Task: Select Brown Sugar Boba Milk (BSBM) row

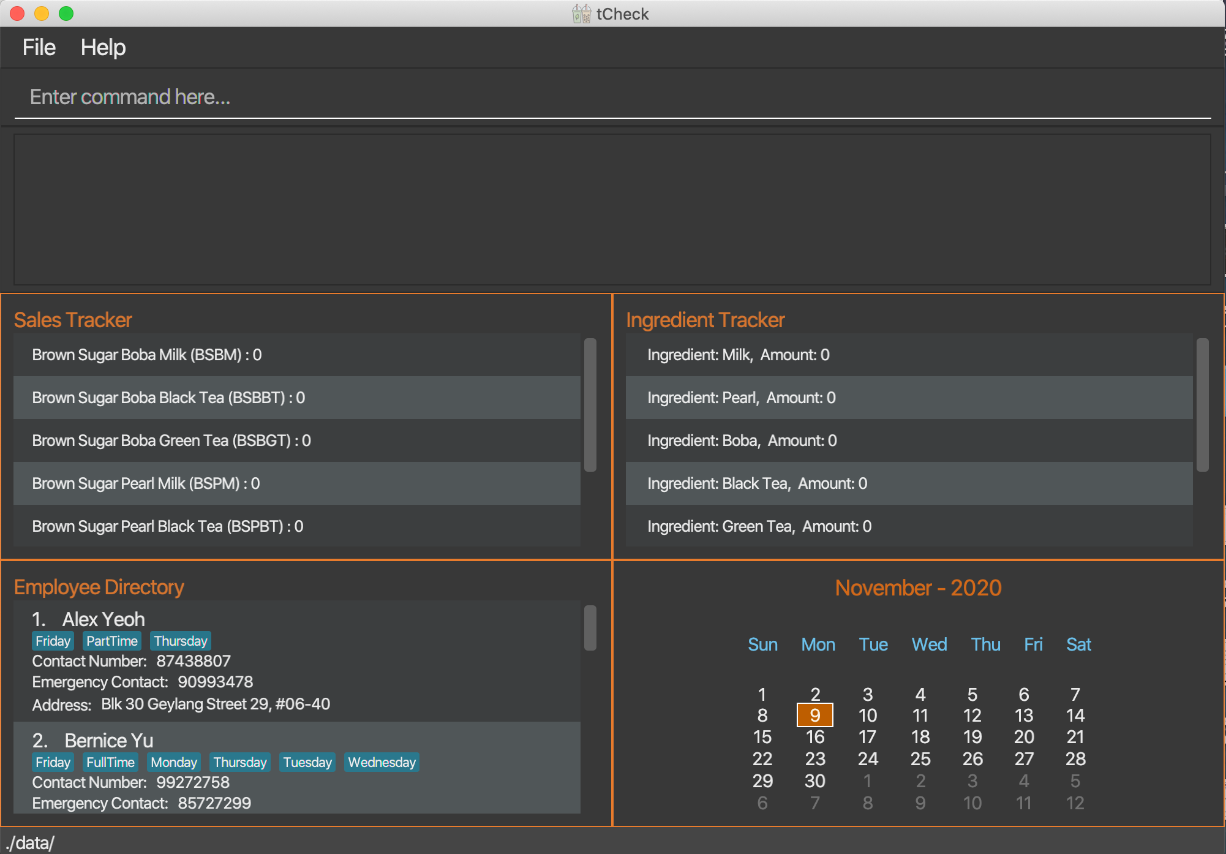Action: point(297,355)
